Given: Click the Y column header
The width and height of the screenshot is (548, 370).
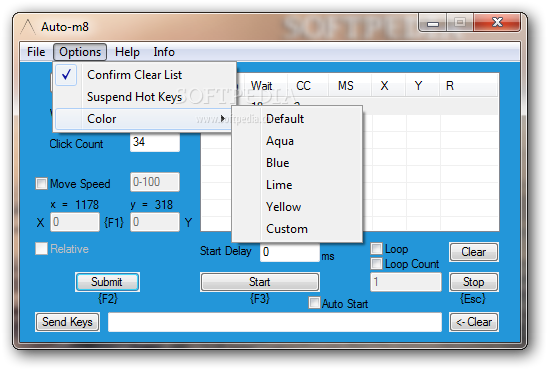Looking at the screenshot, I should pos(422,86).
